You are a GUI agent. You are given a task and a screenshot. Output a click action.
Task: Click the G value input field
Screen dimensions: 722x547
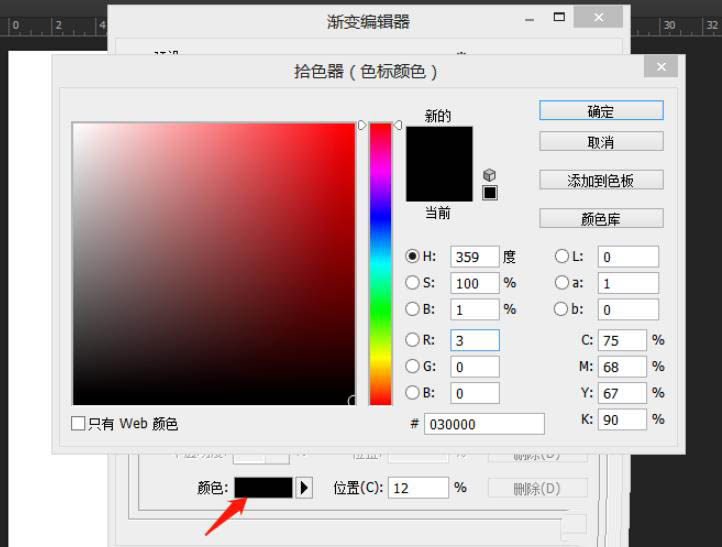pyautogui.click(x=475, y=367)
